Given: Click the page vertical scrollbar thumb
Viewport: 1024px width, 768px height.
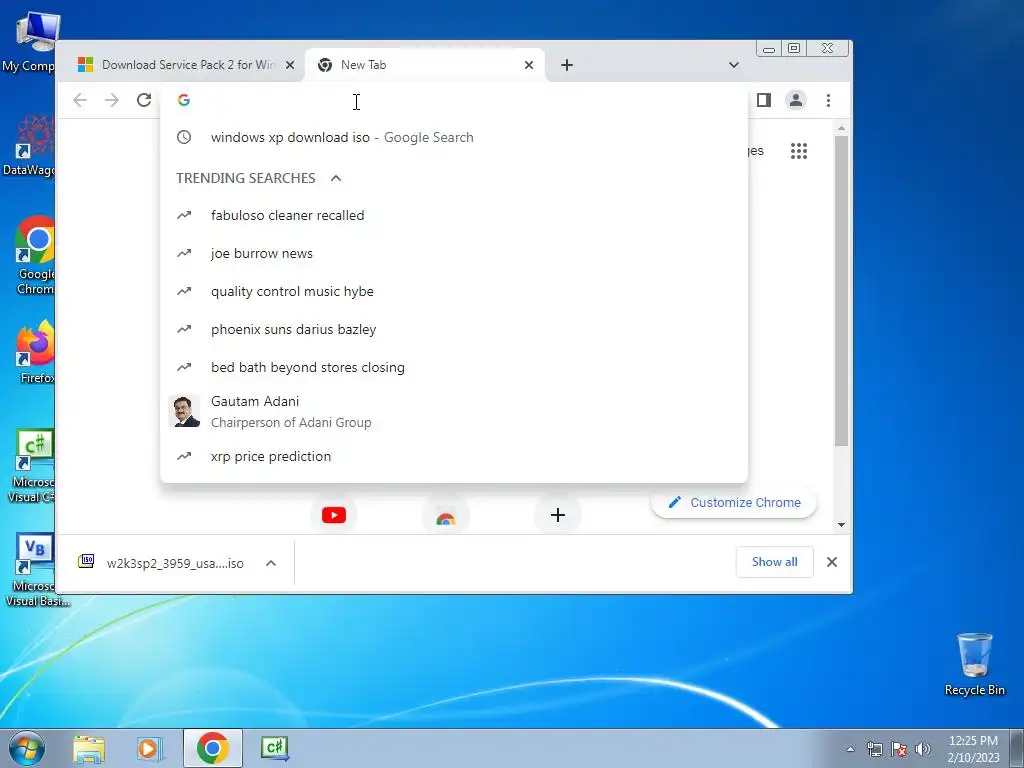Looking at the screenshot, I should [x=841, y=291].
